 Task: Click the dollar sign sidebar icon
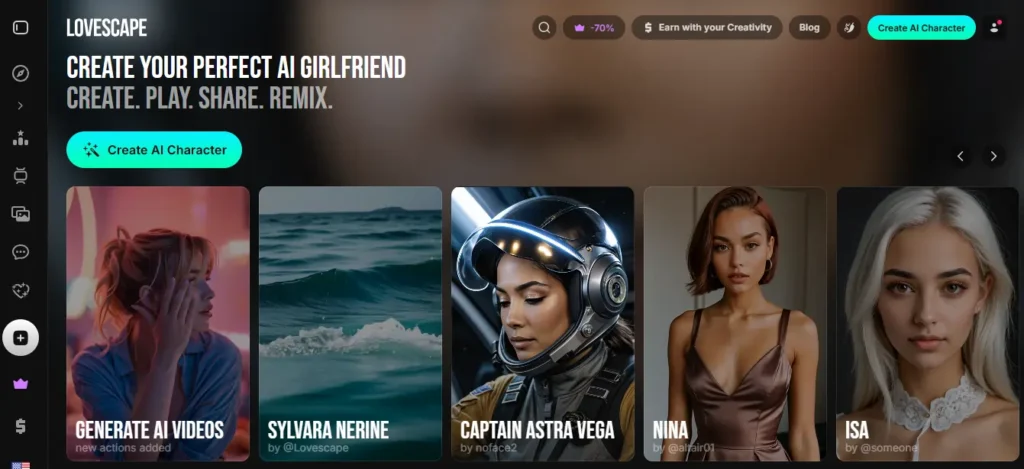pyautogui.click(x=20, y=426)
